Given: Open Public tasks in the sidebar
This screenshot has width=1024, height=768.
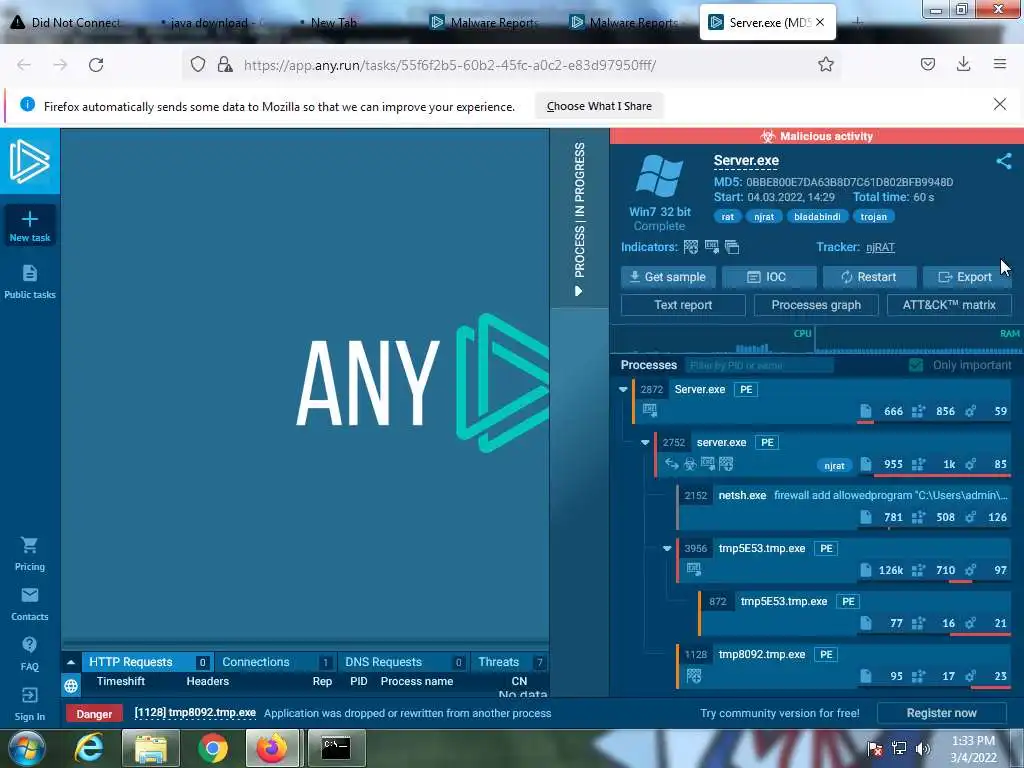Looking at the screenshot, I should (x=29, y=281).
